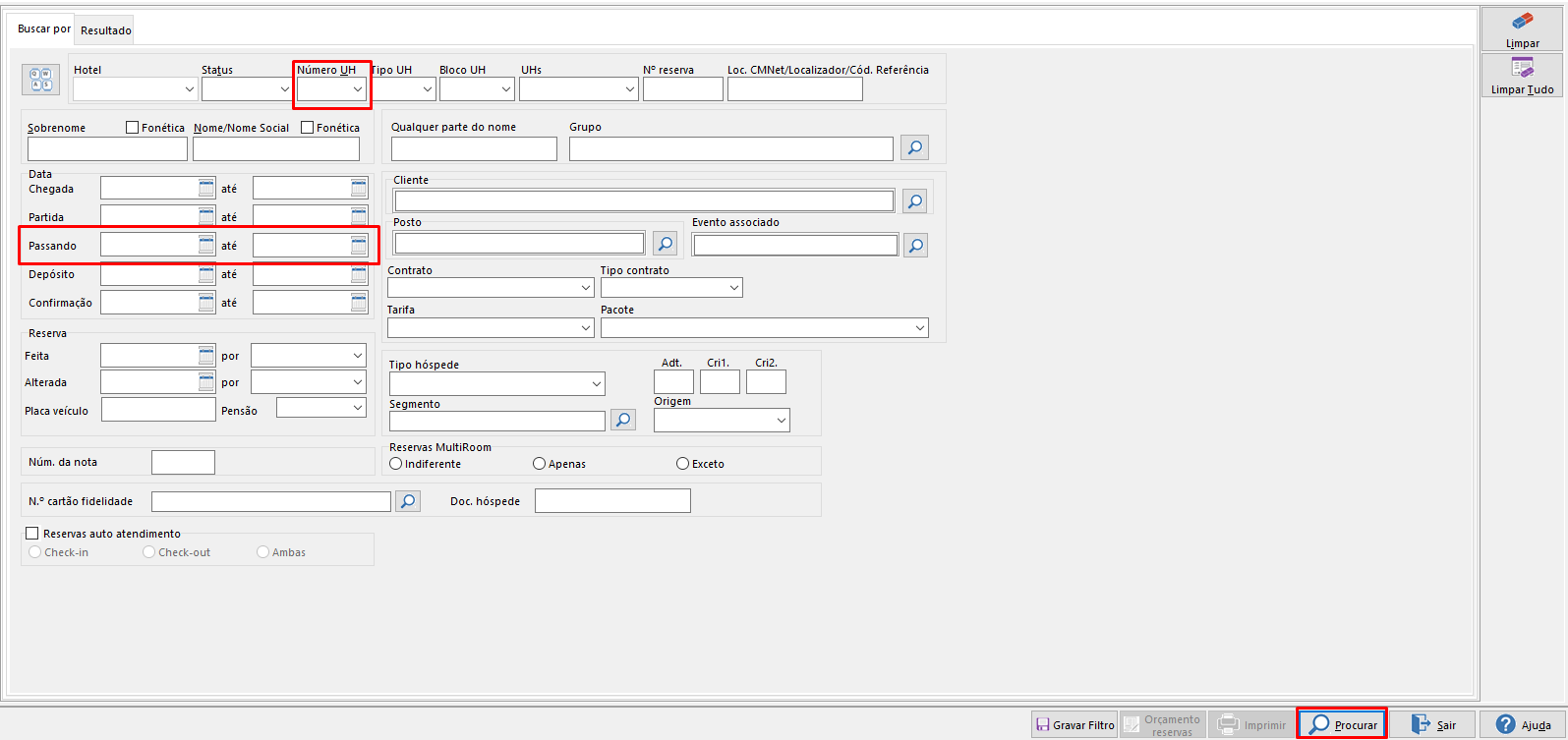Open Ajuda help button
This screenshot has height=740, width=1568.
point(1523,724)
